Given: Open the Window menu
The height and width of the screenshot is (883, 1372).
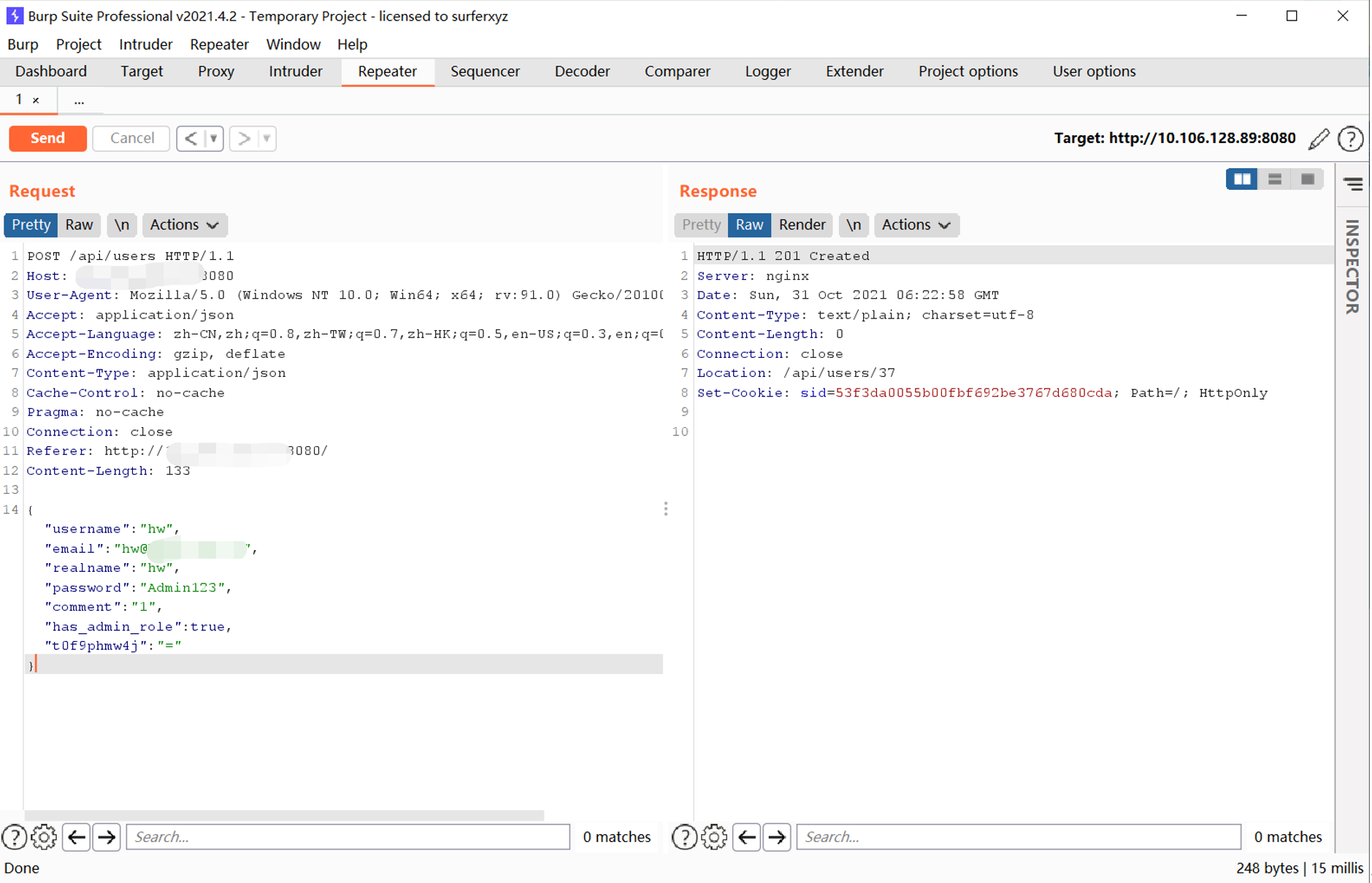Looking at the screenshot, I should pyautogui.click(x=294, y=45).
